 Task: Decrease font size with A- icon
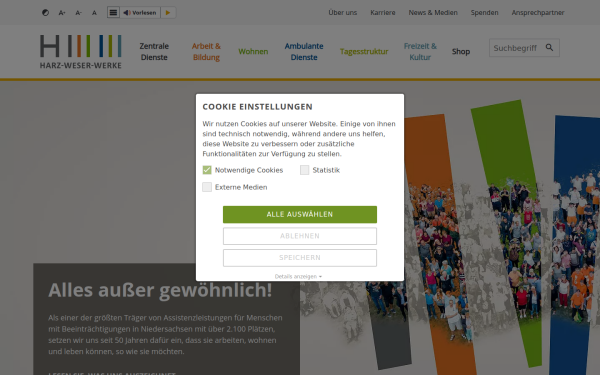pos(78,13)
